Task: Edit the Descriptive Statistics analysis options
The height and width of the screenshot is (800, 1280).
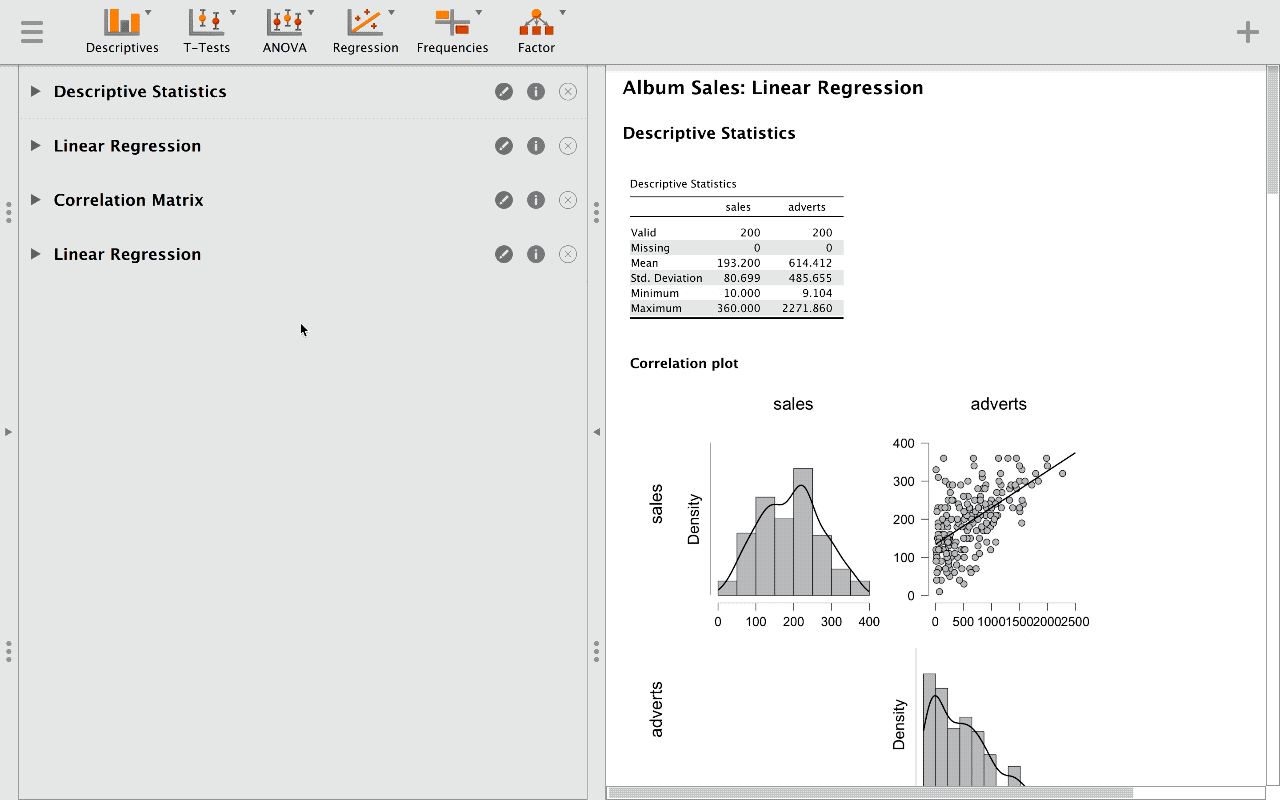Action: pyautogui.click(x=504, y=91)
